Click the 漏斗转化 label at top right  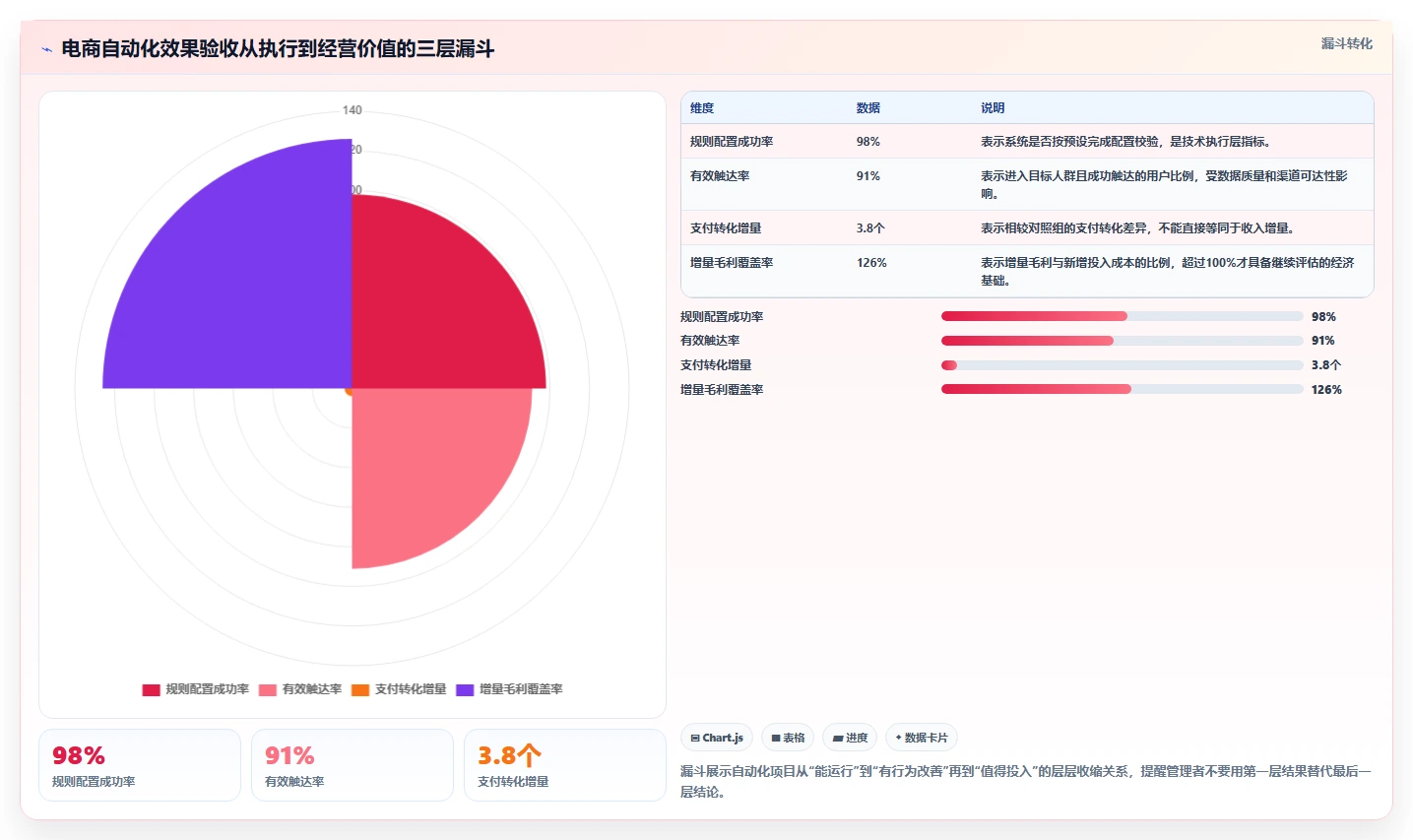pyautogui.click(x=1346, y=43)
